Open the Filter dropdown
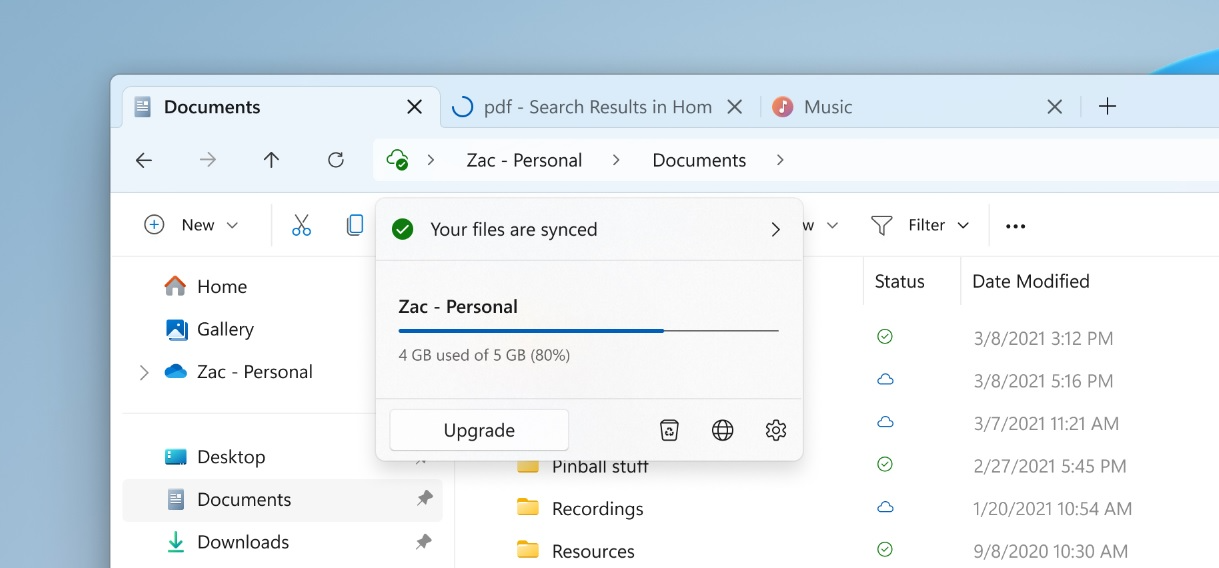 click(x=920, y=225)
